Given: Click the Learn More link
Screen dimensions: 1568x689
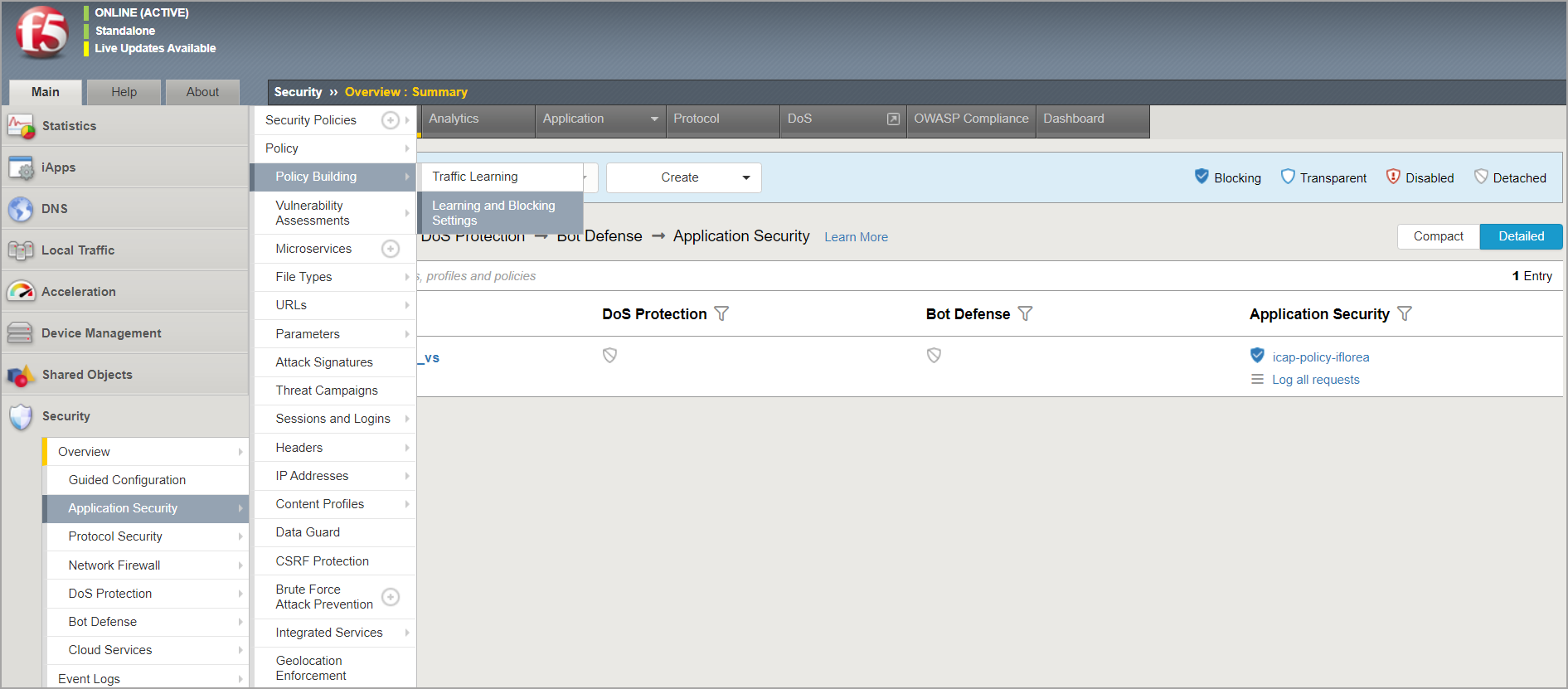Looking at the screenshot, I should click(856, 237).
